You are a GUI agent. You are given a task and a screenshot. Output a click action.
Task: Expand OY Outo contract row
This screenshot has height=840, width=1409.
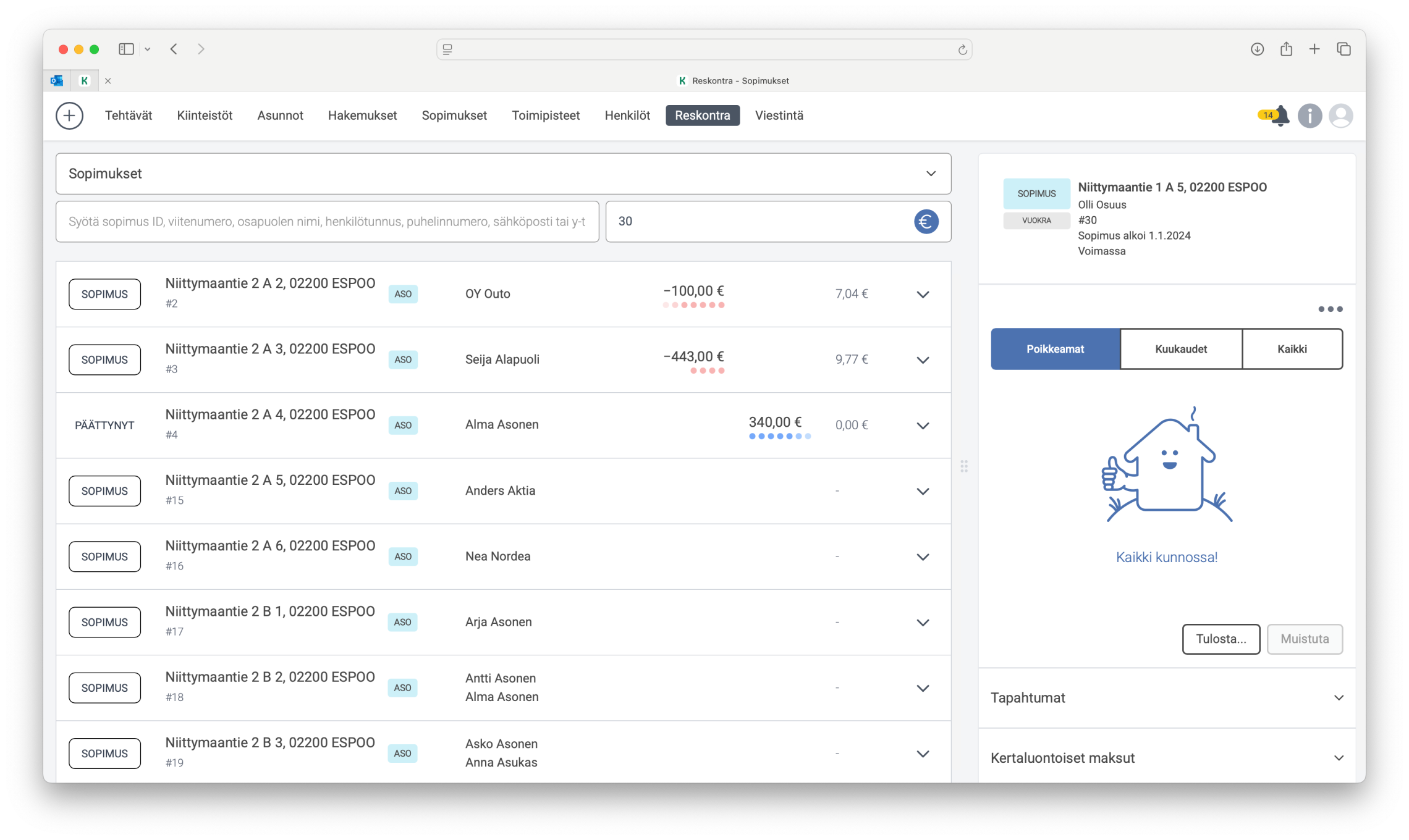[922, 295]
